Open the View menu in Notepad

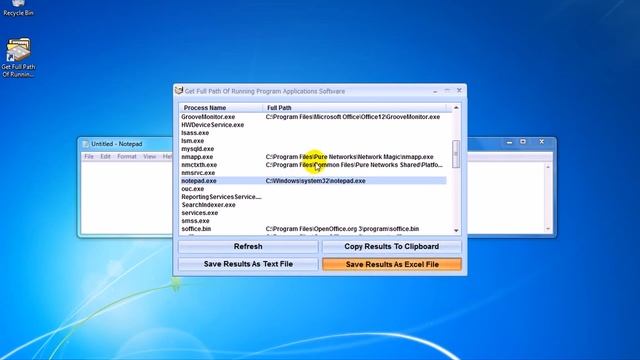pos(149,156)
